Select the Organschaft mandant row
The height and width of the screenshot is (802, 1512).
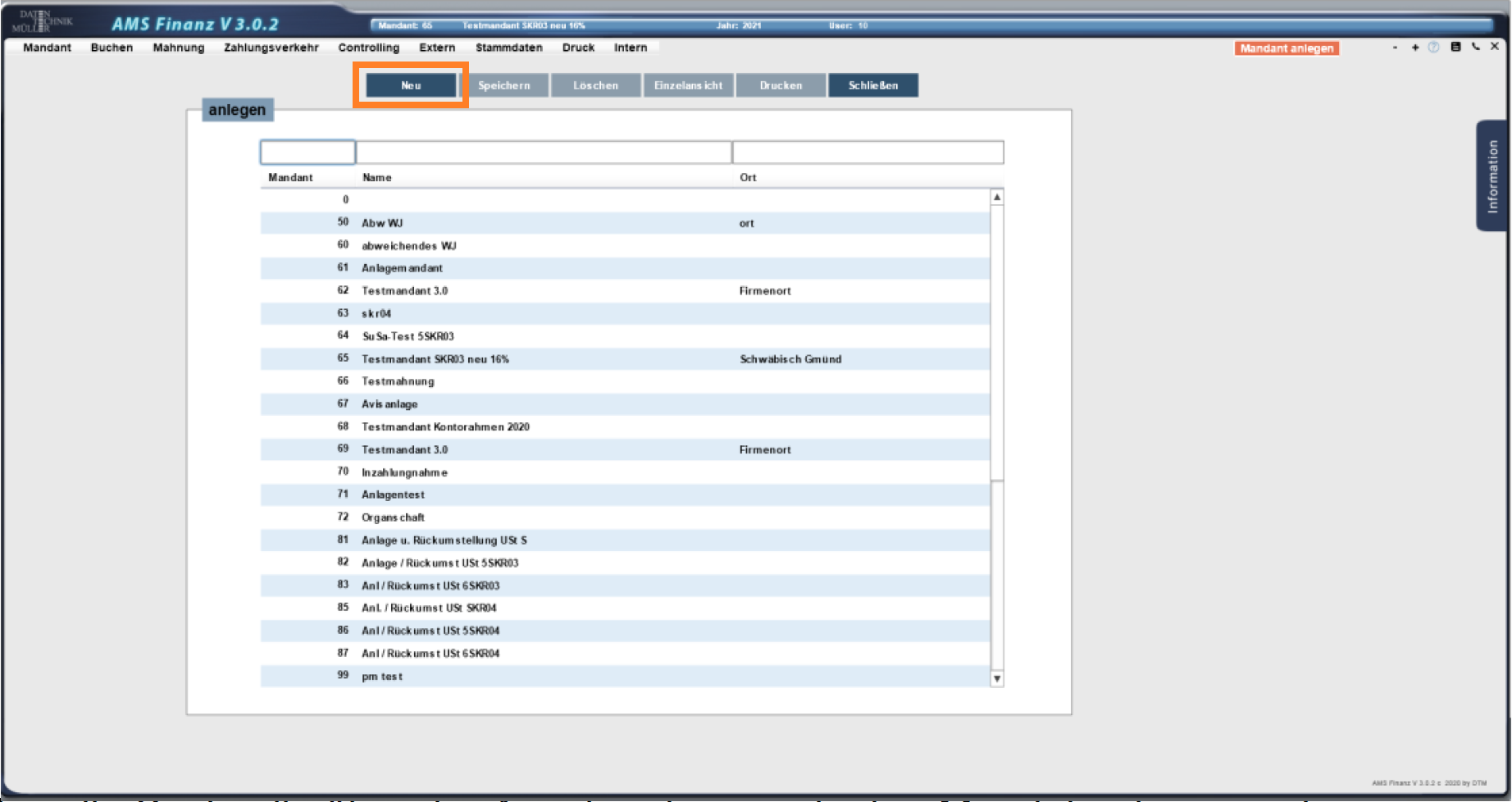(x=393, y=517)
